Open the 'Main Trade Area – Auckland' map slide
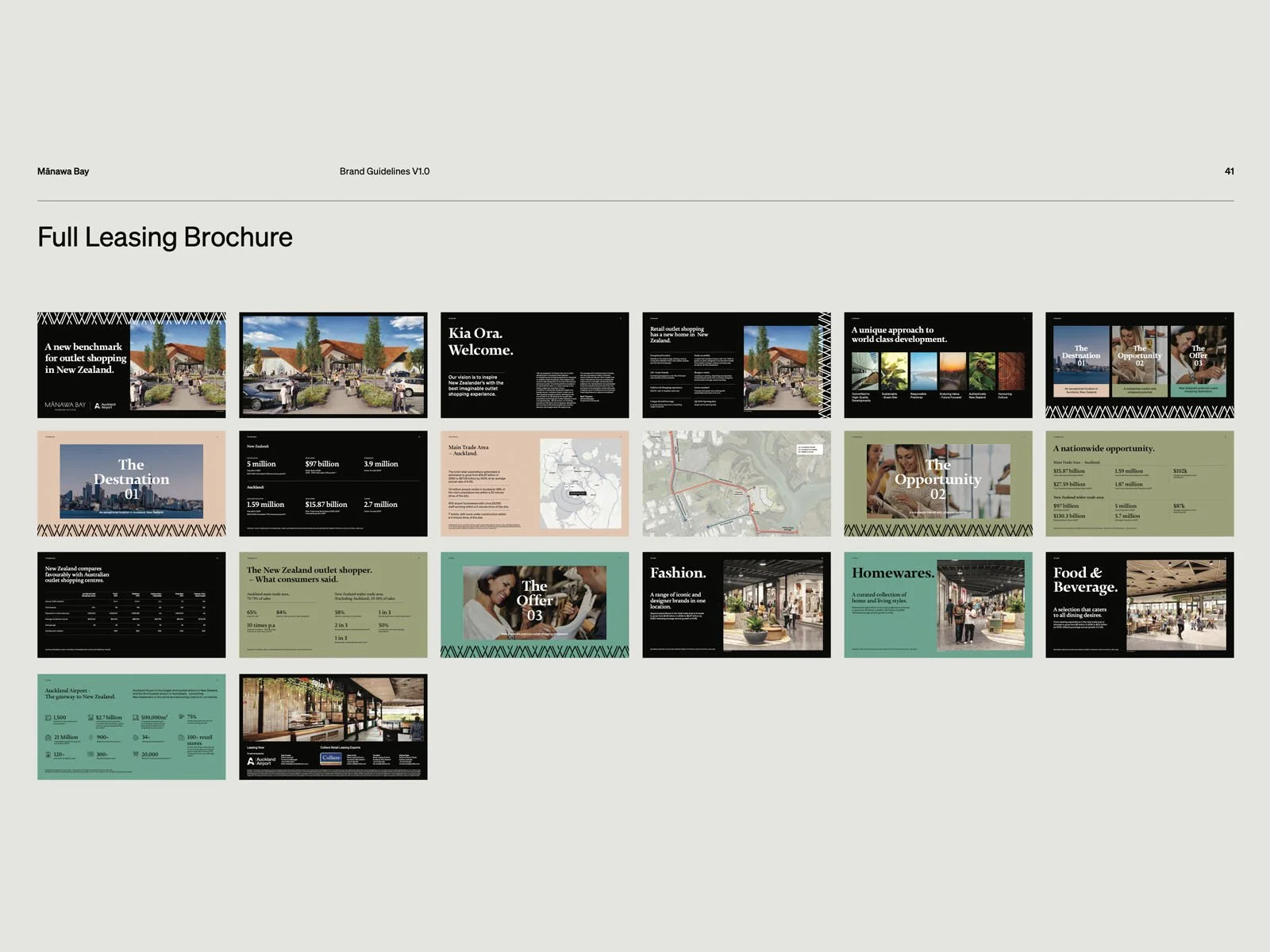This screenshot has width=1270, height=952. click(535, 484)
